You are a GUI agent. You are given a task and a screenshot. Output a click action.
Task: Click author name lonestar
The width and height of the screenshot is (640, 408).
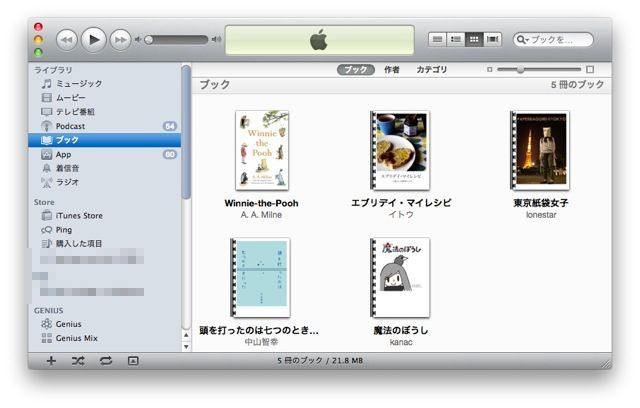tap(541, 215)
